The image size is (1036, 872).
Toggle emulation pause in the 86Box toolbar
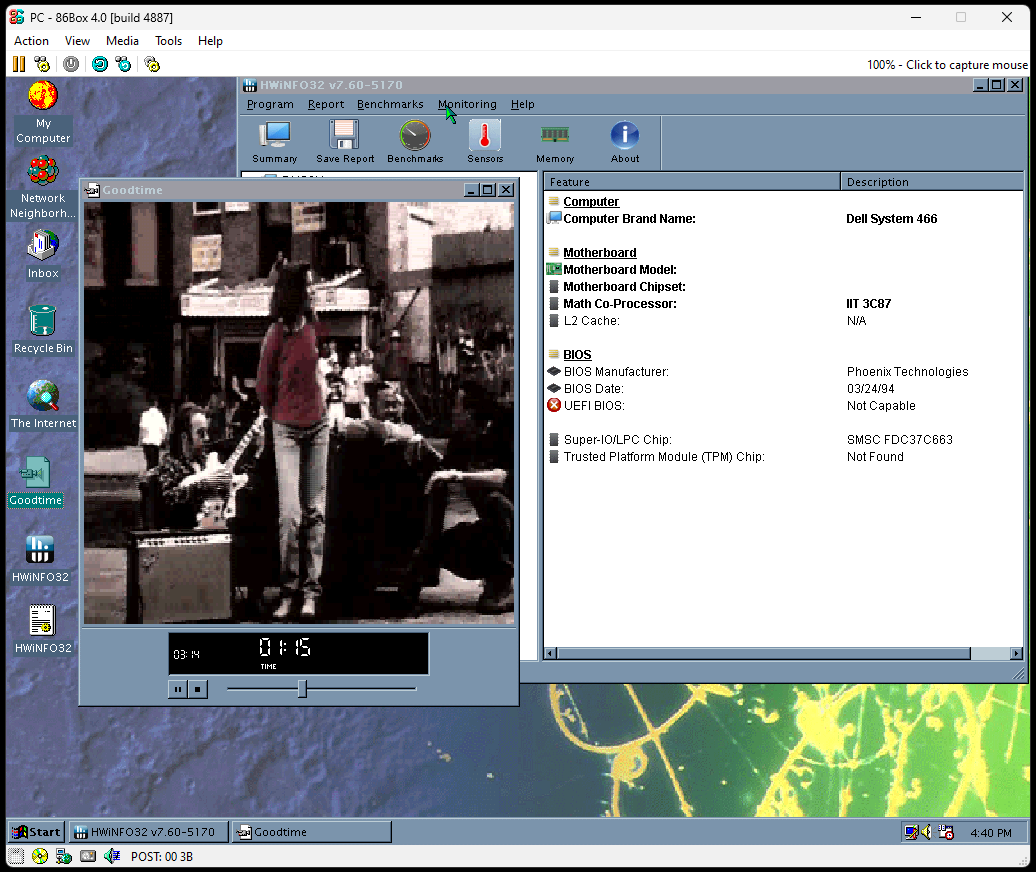pyautogui.click(x=18, y=64)
